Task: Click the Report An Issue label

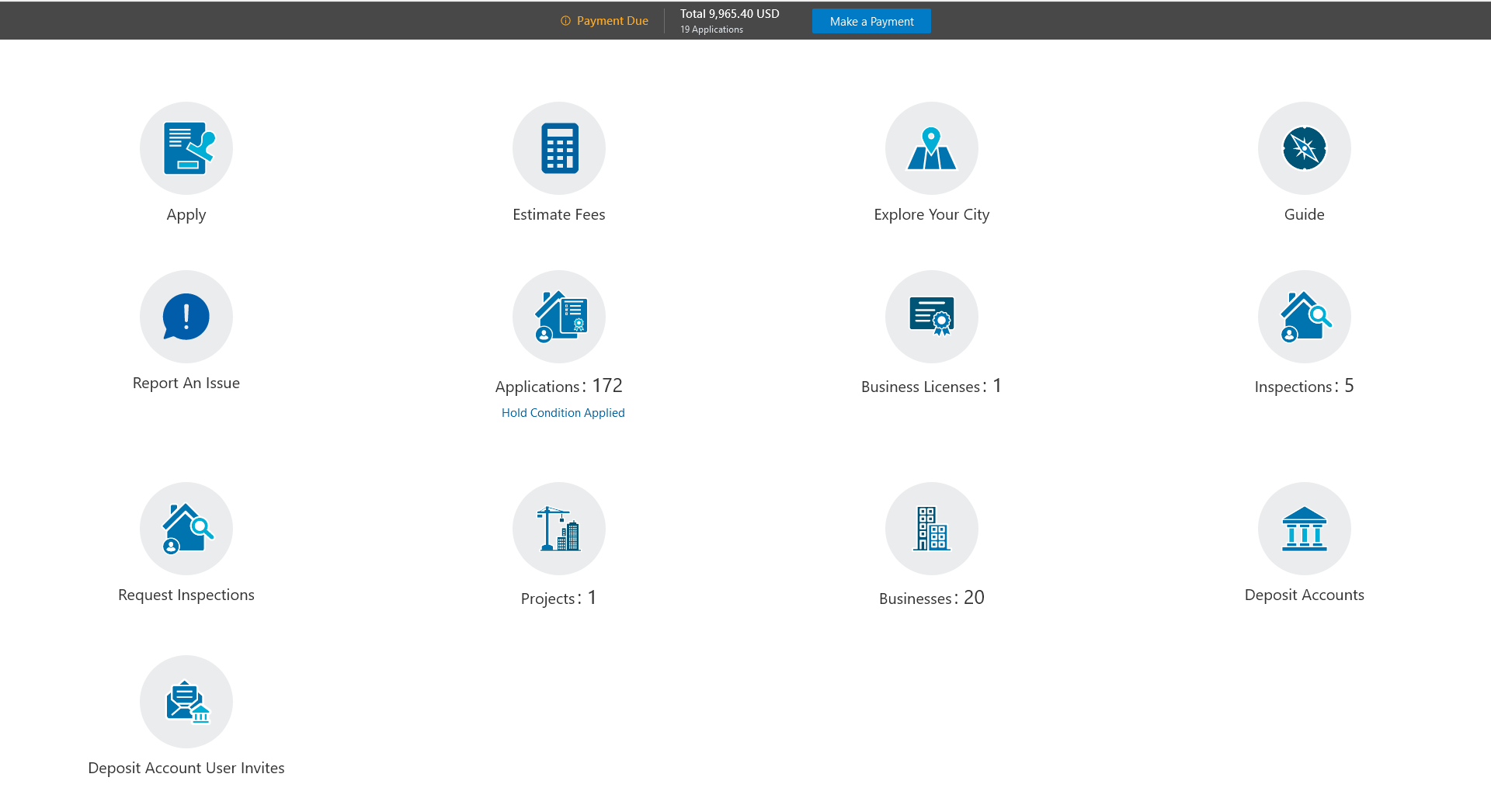Action: click(x=186, y=383)
